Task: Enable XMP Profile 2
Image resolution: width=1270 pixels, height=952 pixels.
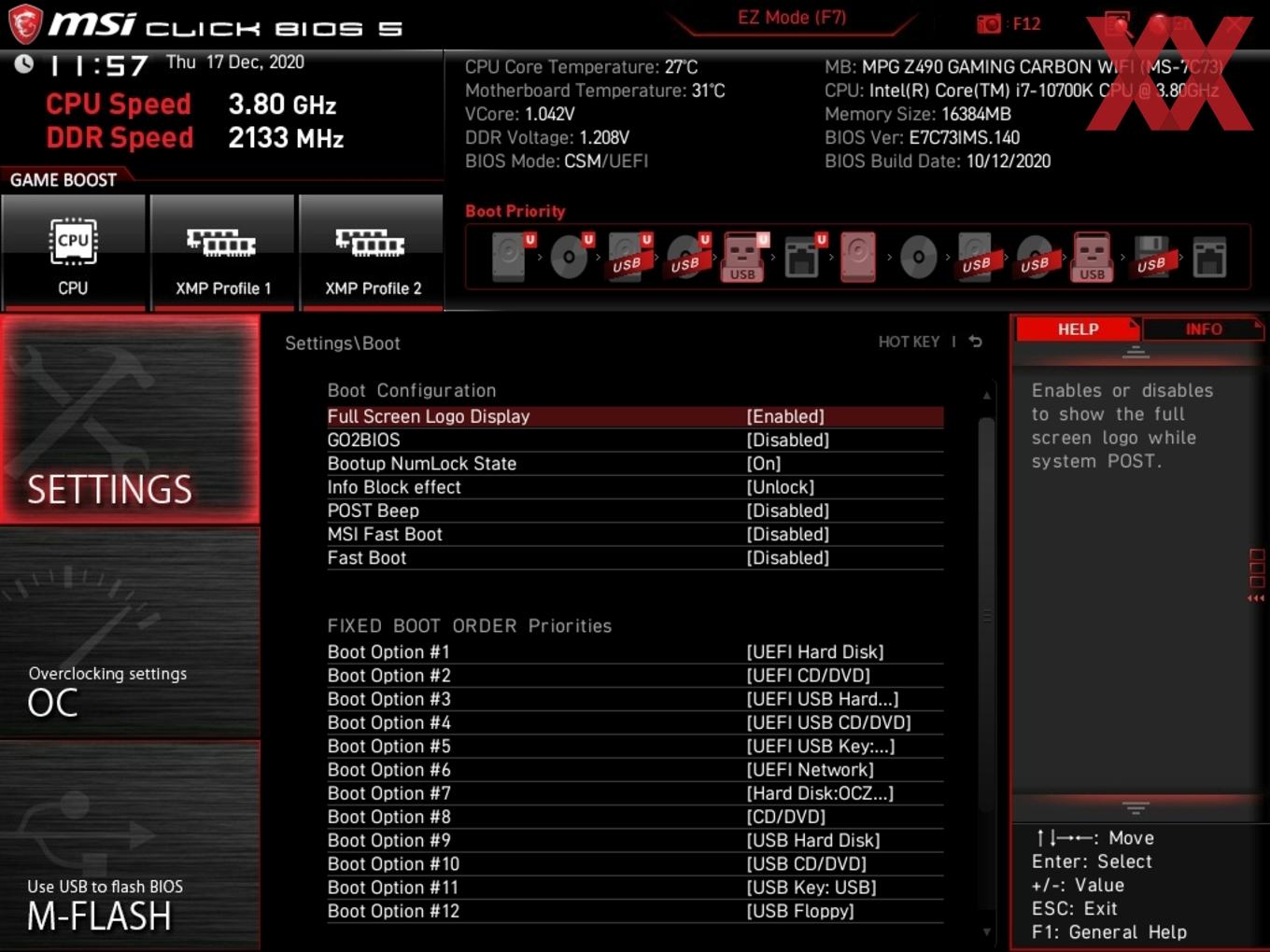Action: (x=372, y=252)
